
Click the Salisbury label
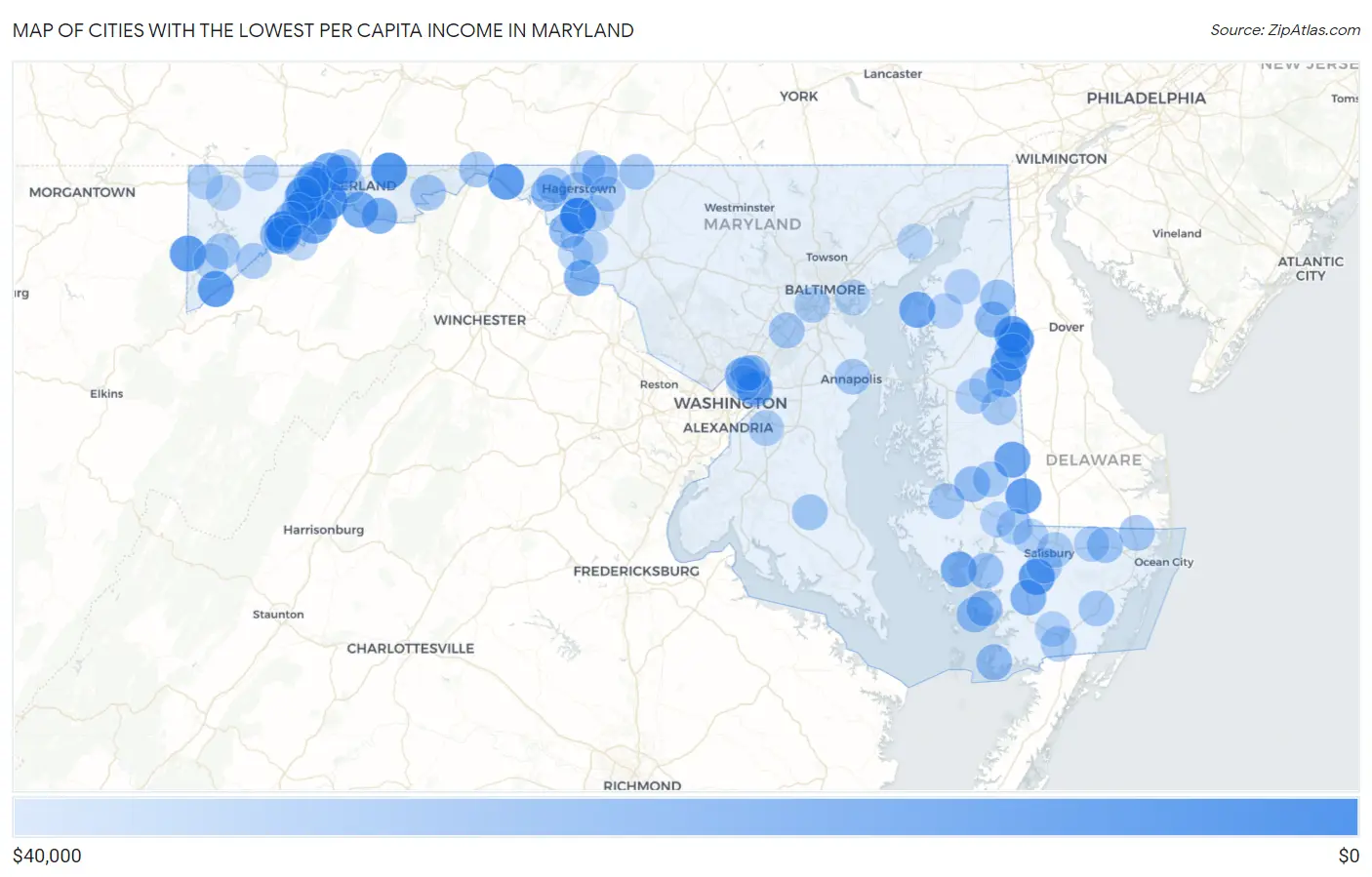pyautogui.click(x=1048, y=553)
